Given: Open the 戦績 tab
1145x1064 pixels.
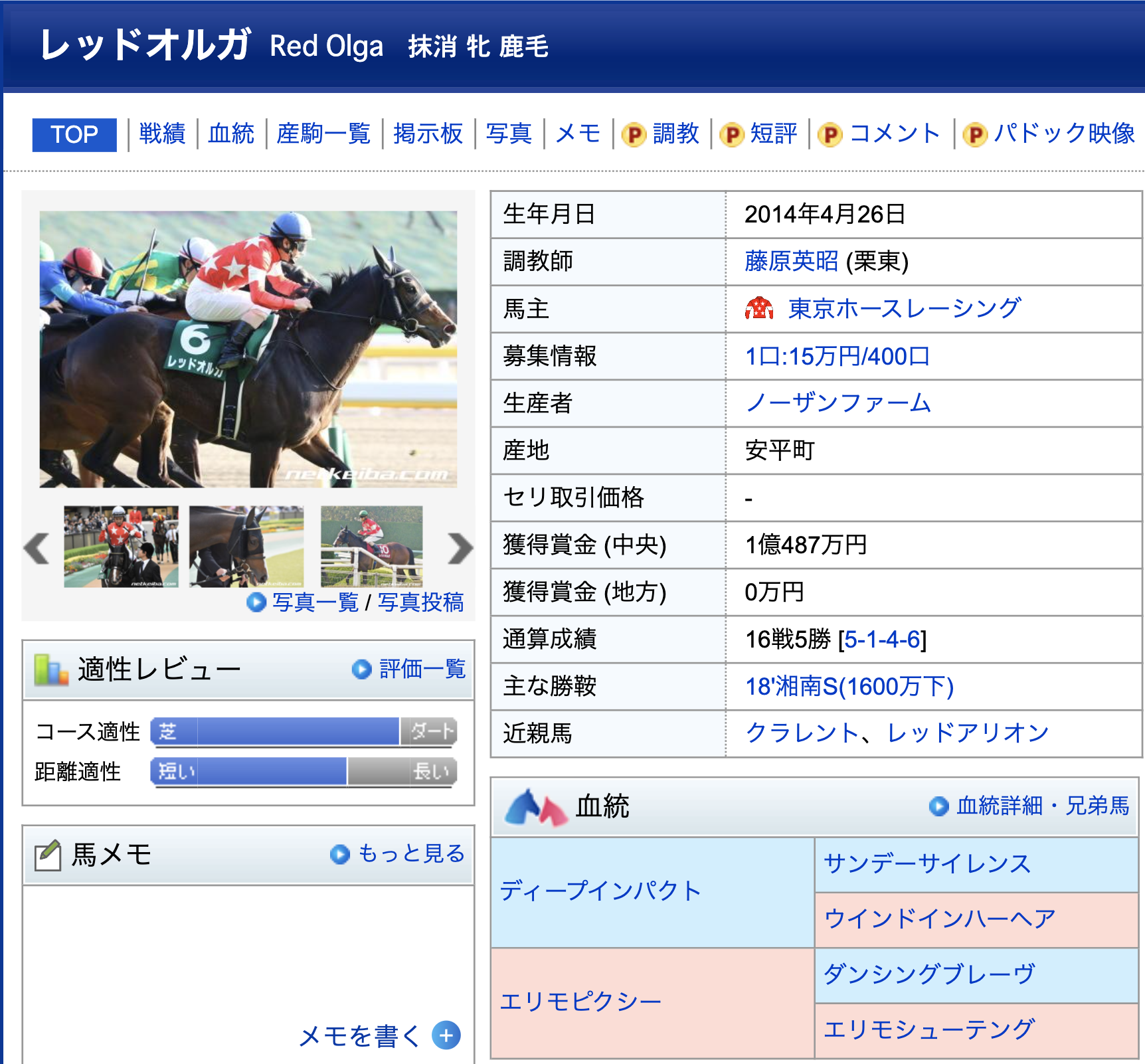Looking at the screenshot, I should coord(162,133).
